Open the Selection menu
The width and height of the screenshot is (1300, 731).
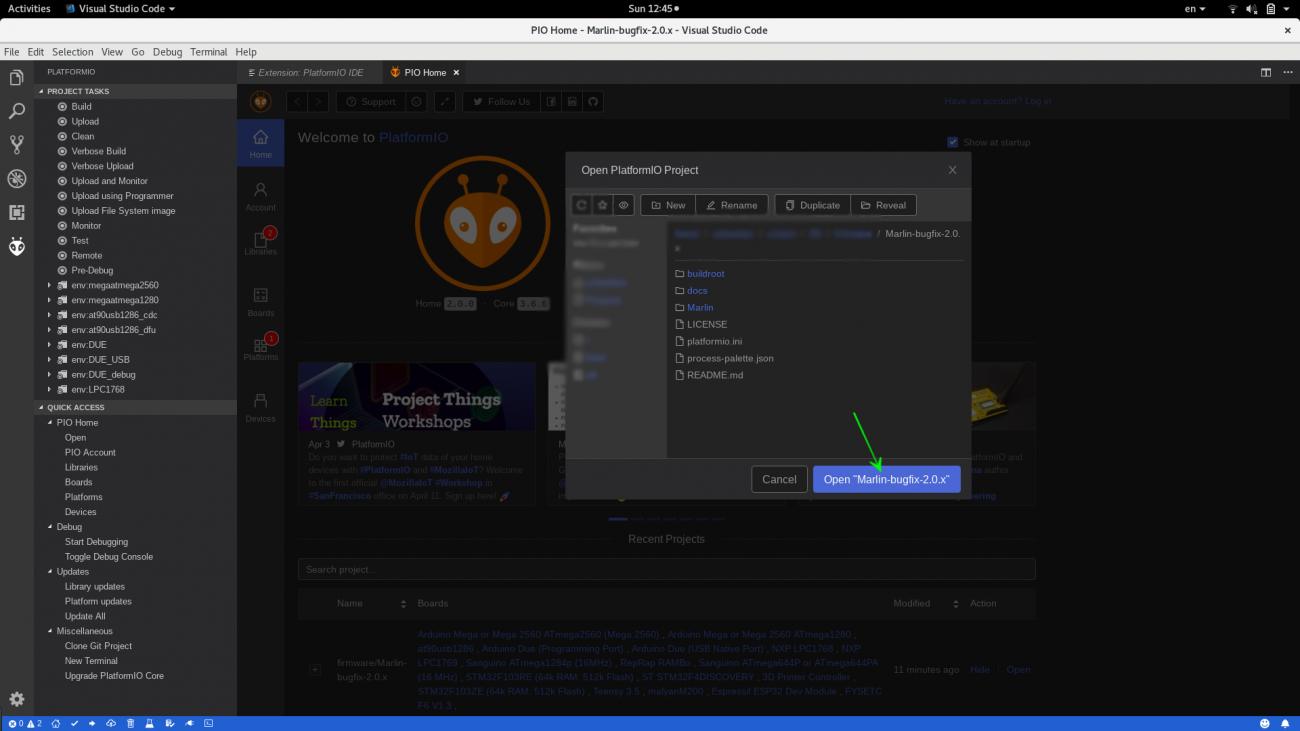(72, 52)
